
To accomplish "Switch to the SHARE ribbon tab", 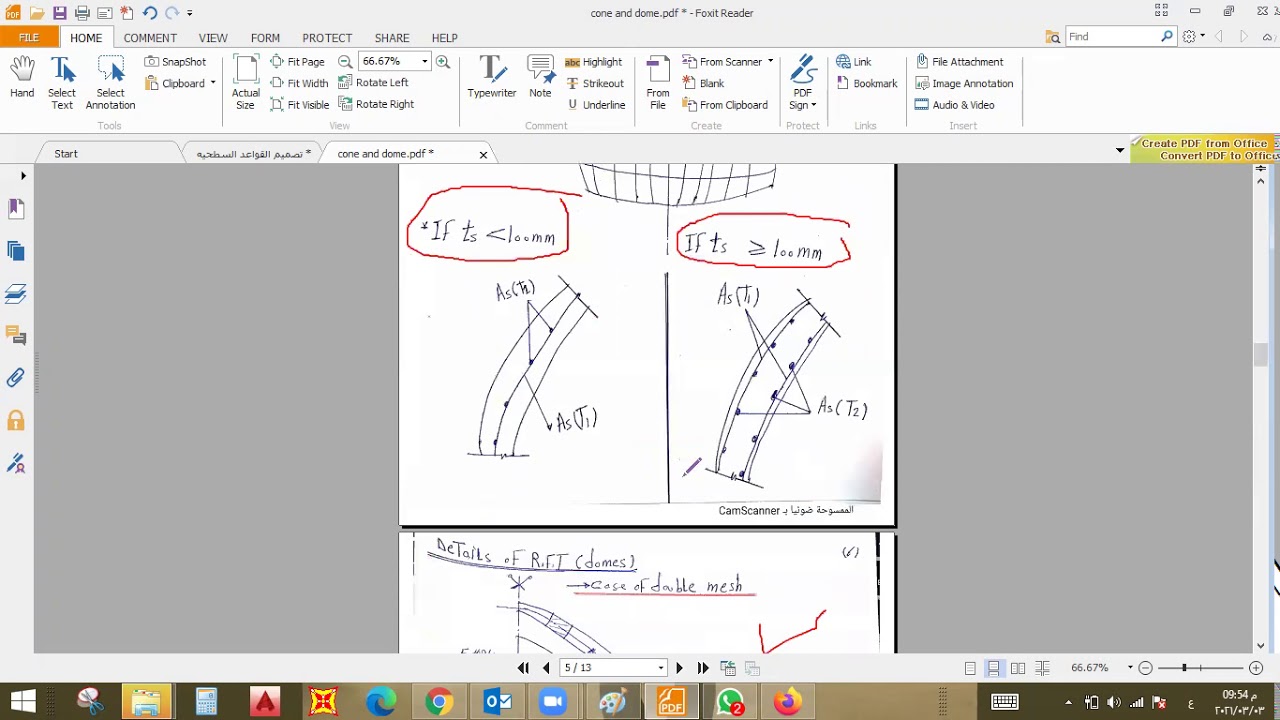I will [392, 38].
